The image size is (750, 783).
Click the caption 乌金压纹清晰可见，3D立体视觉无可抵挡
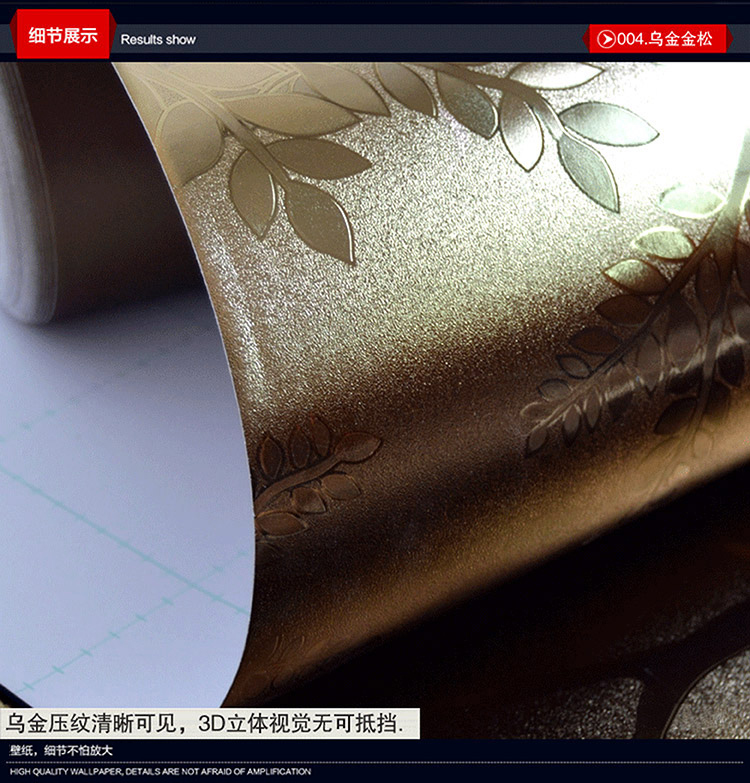(210, 723)
